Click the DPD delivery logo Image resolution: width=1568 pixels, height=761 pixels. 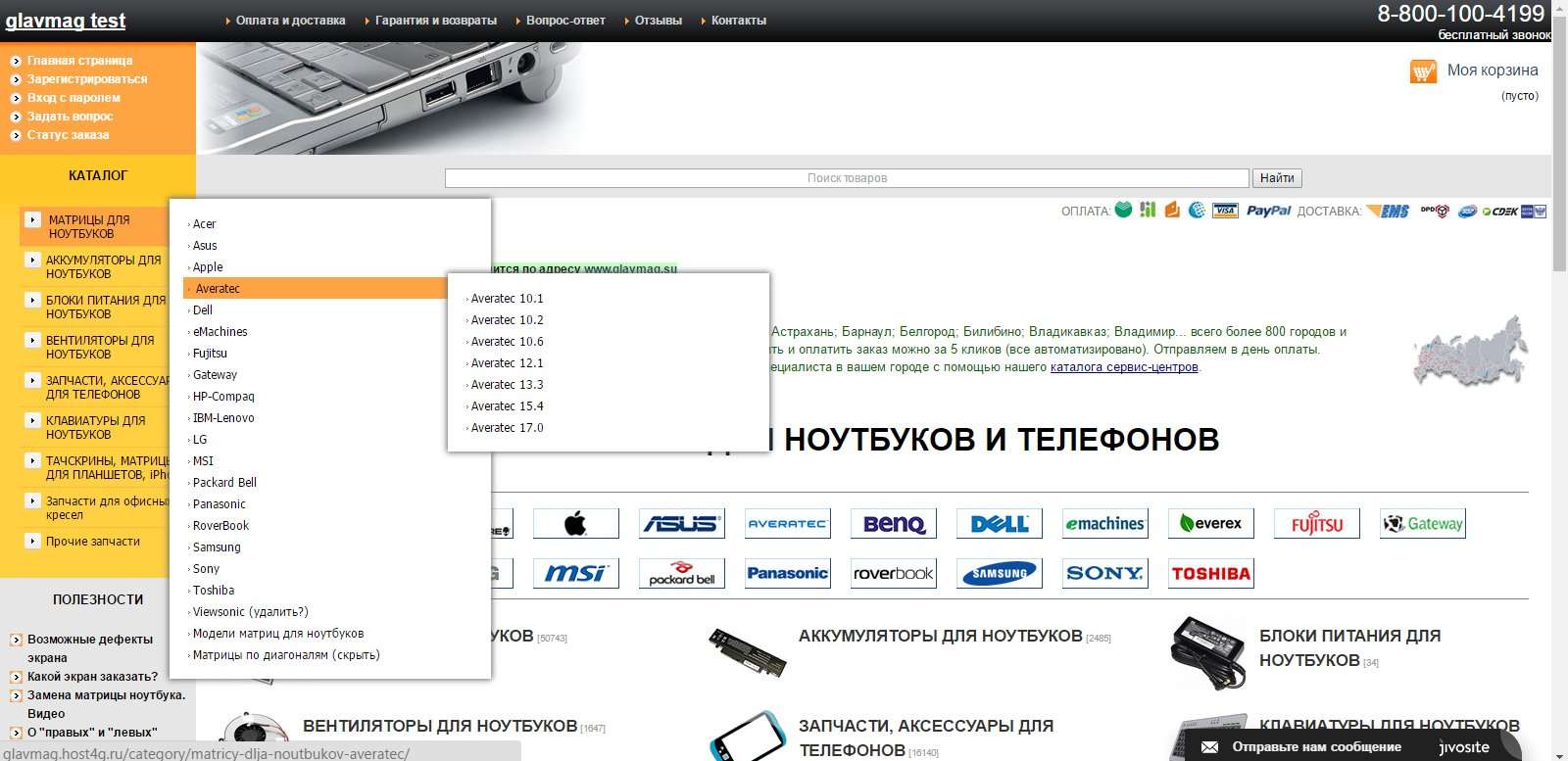coord(1435,211)
